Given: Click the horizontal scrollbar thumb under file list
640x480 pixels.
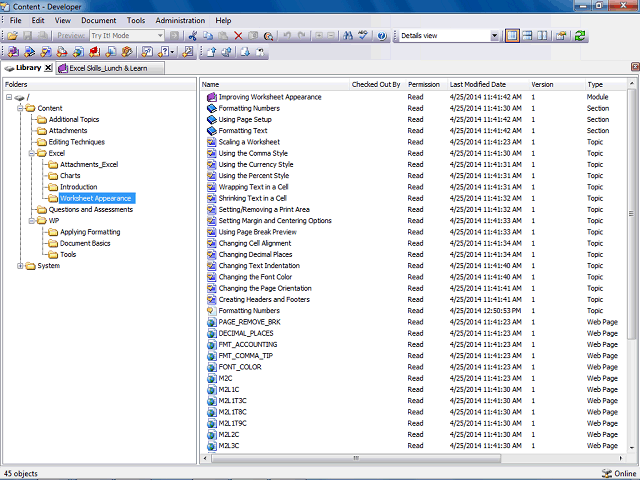Looking at the screenshot, I should point(356,458).
